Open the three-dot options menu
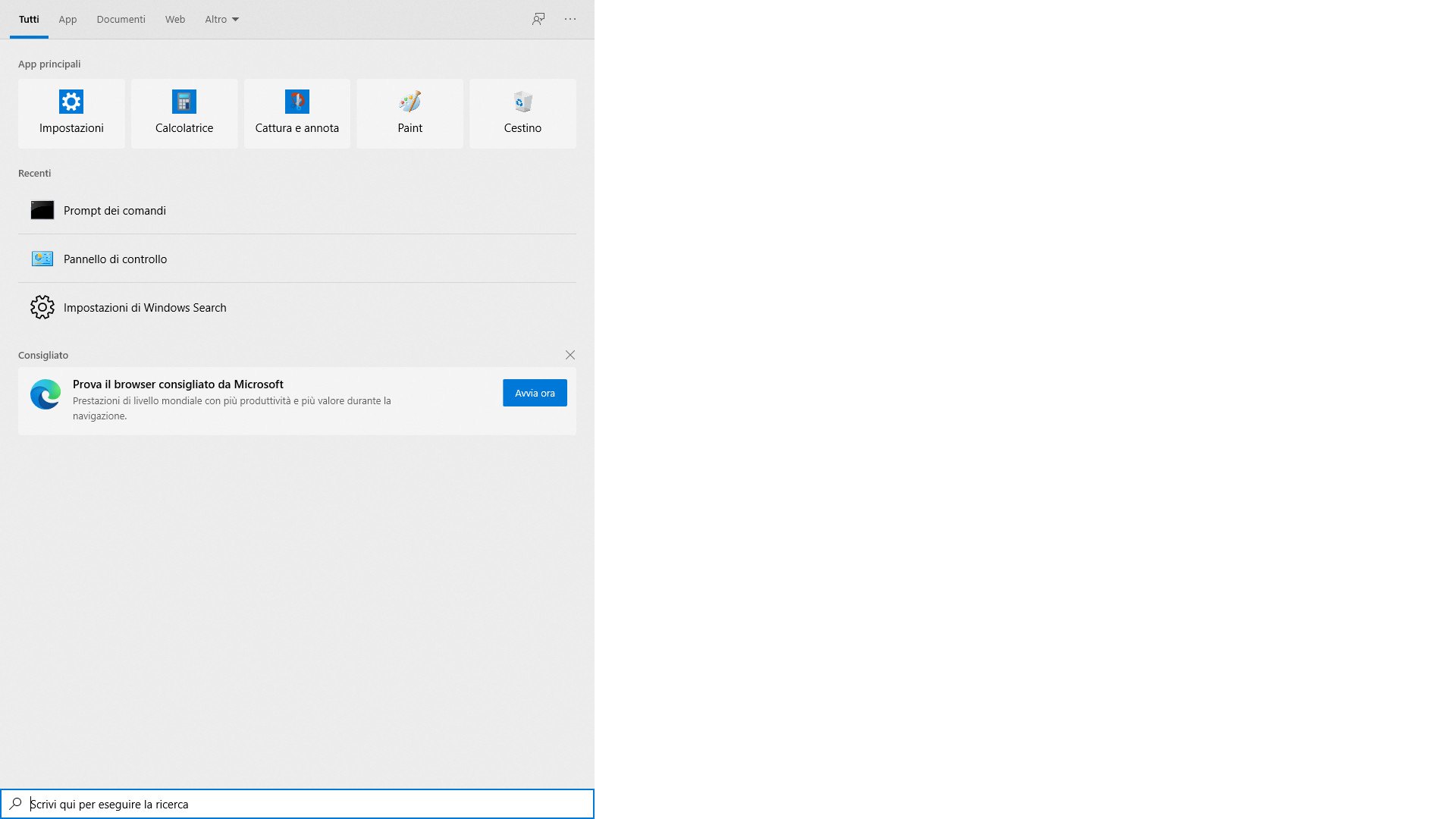1456x819 pixels. tap(570, 19)
